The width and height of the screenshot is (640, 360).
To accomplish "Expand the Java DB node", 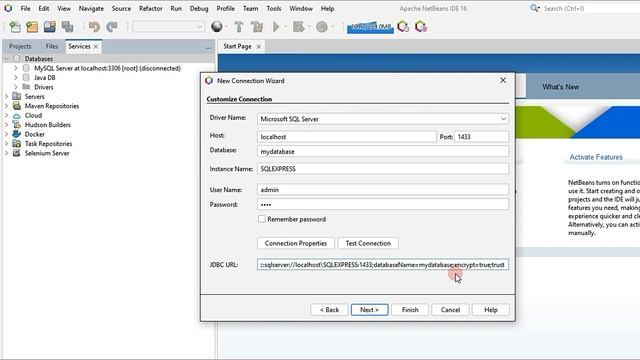I will point(16,78).
